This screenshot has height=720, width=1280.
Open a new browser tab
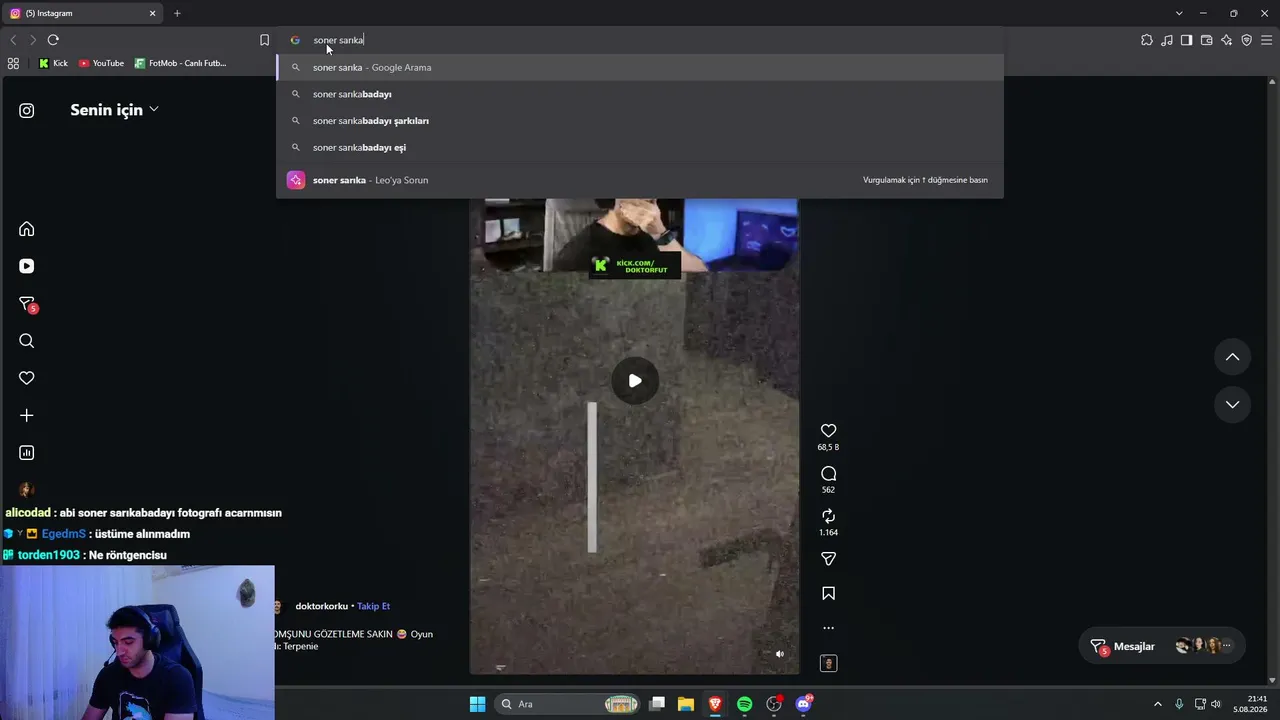pyautogui.click(x=177, y=13)
